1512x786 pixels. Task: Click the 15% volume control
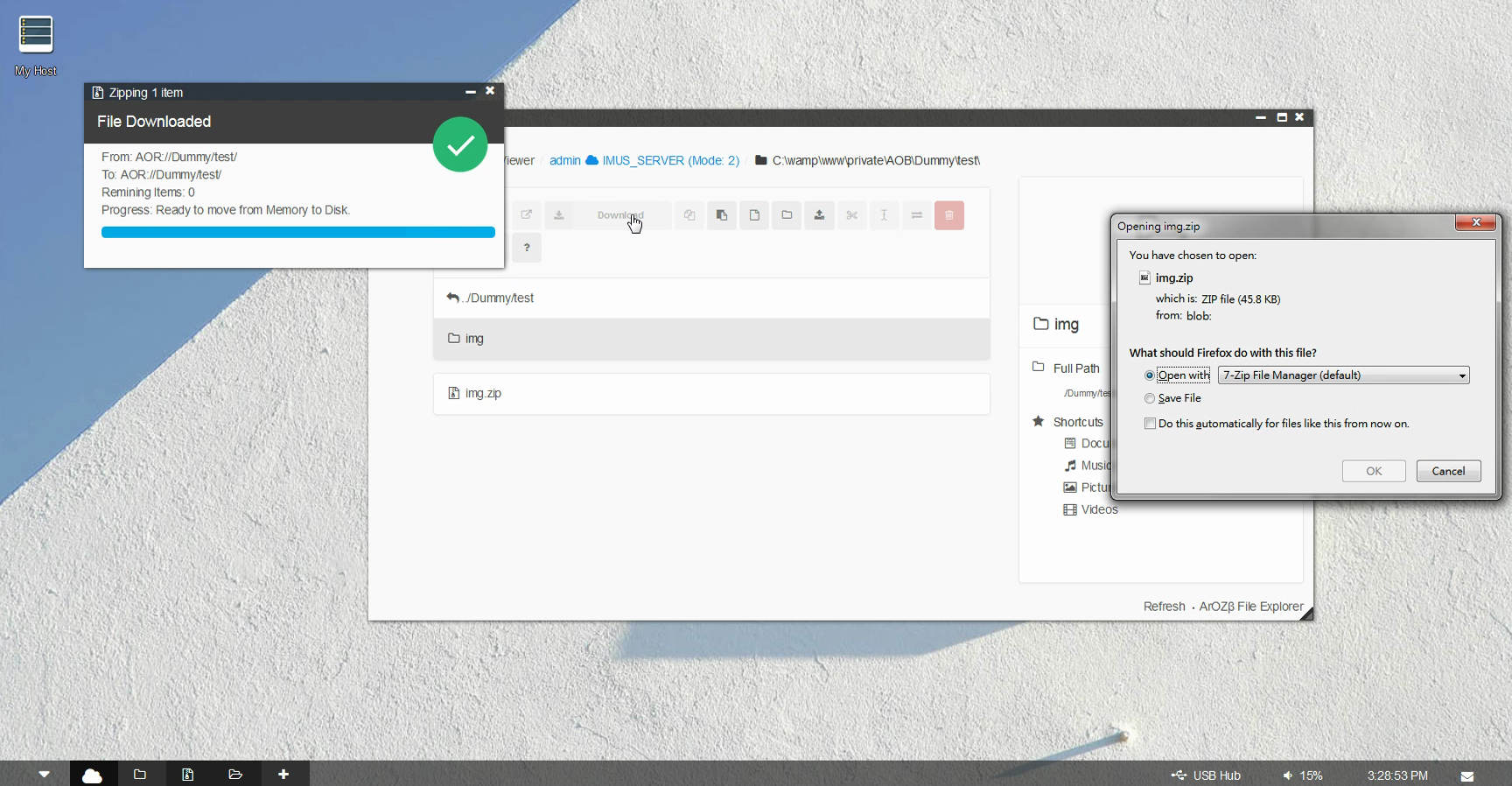click(x=1303, y=775)
